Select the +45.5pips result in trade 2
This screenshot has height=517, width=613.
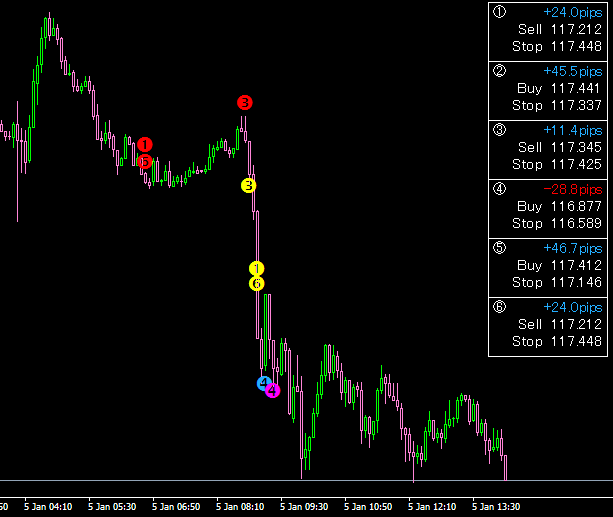573,72
